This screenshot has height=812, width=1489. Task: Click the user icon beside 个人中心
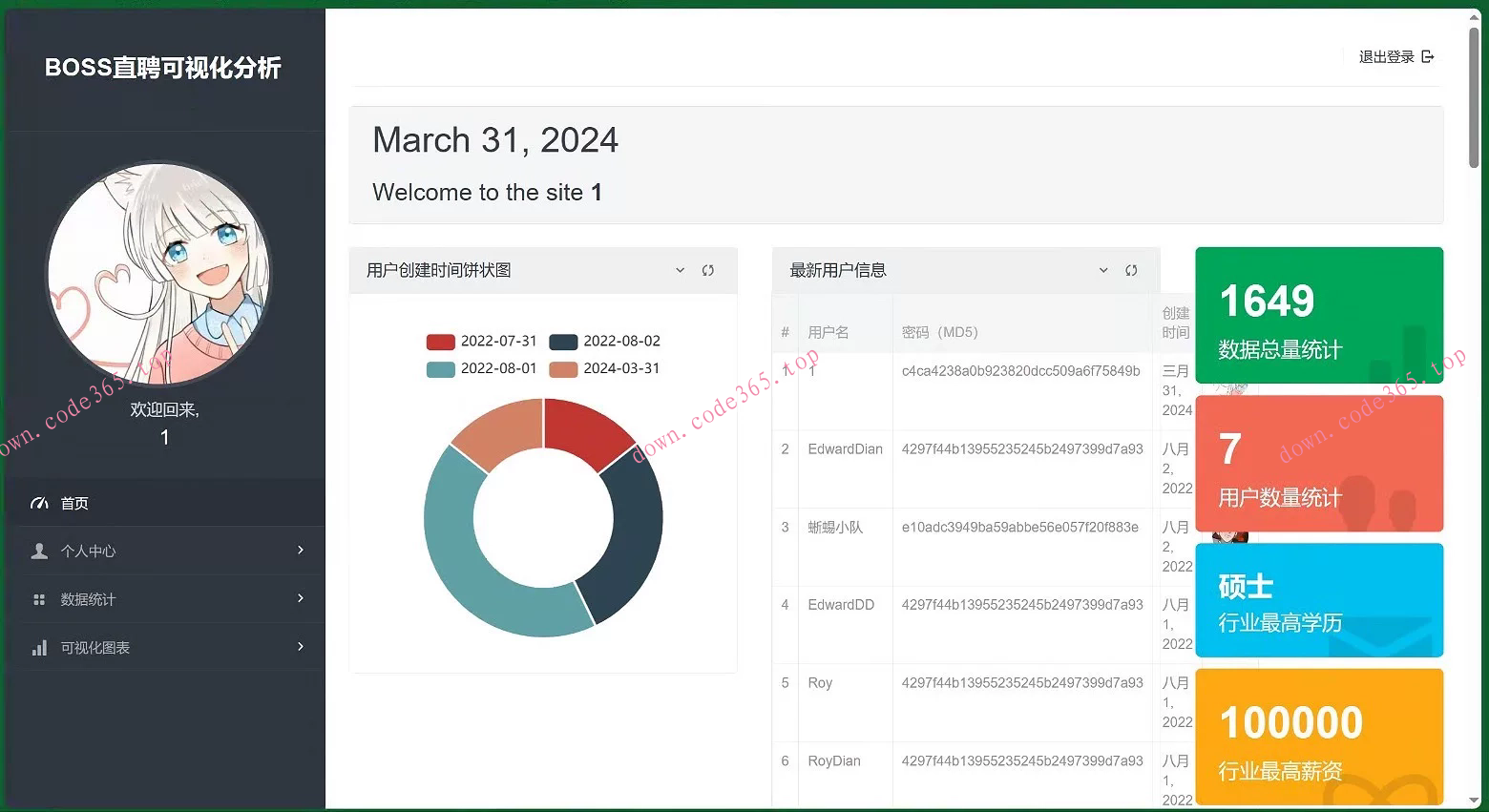(39, 552)
